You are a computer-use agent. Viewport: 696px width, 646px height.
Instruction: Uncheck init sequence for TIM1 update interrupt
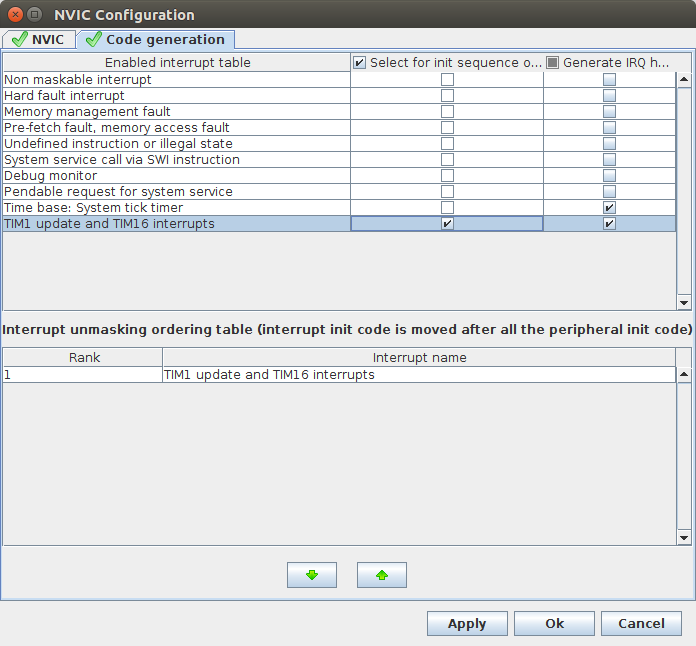pyautogui.click(x=447, y=224)
